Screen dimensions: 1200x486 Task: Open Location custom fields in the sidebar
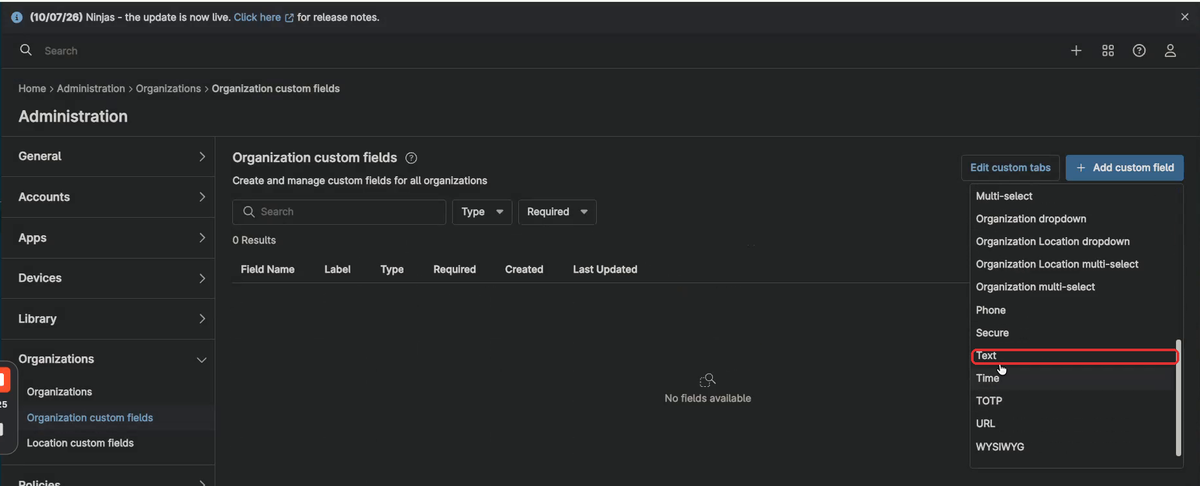click(x=80, y=443)
